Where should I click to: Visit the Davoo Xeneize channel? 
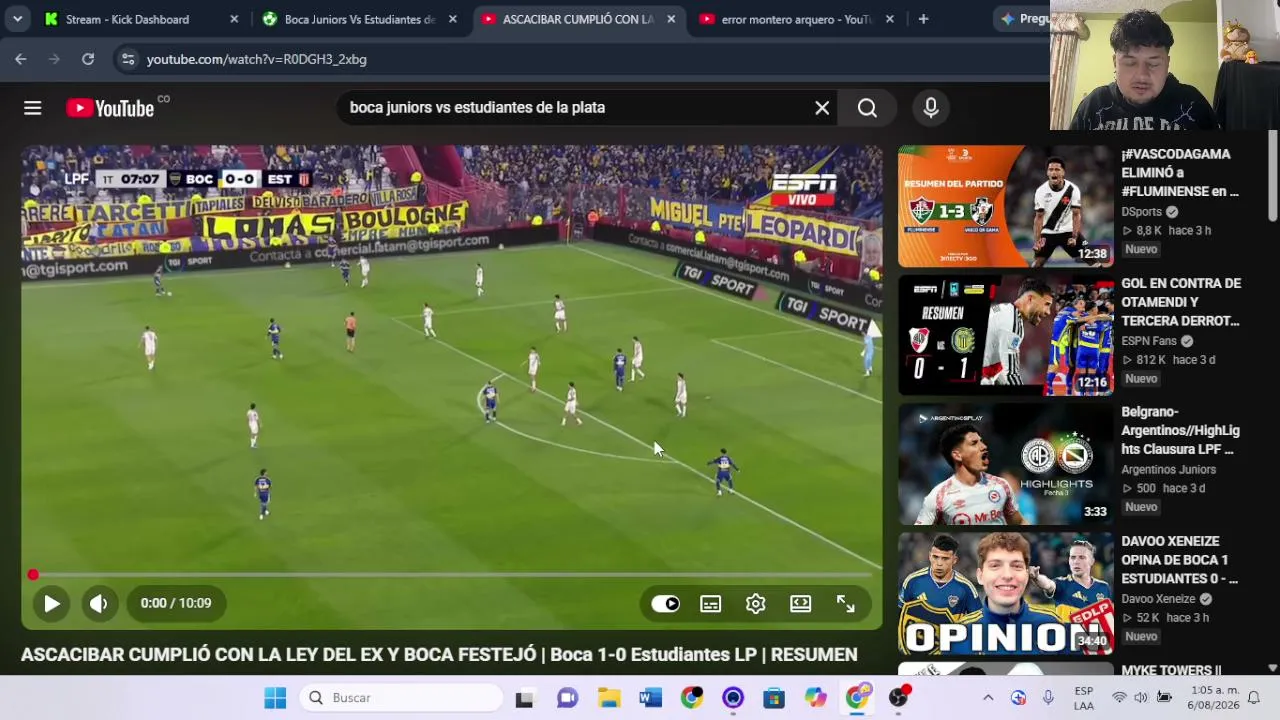click(x=1158, y=599)
